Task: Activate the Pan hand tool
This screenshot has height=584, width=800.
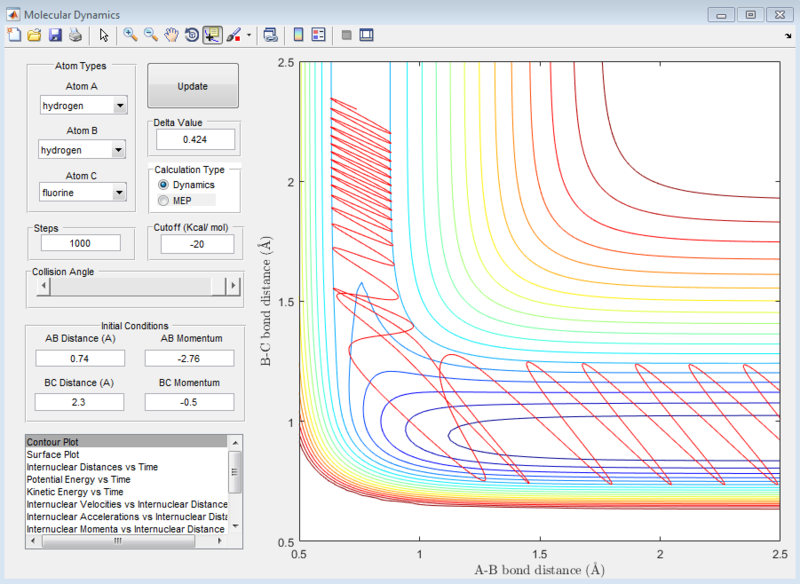Action: click(x=171, y=35)
